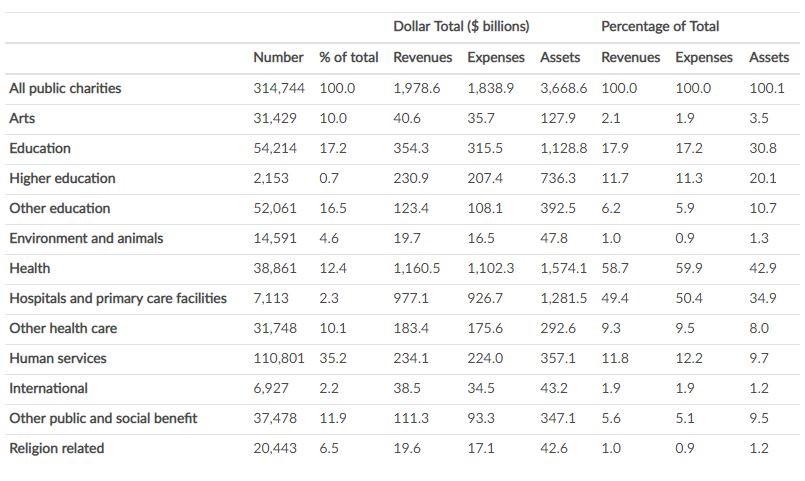Click the 'All public charities' row label
This screenshot has height=481, width=805.
tap(65, 88)
